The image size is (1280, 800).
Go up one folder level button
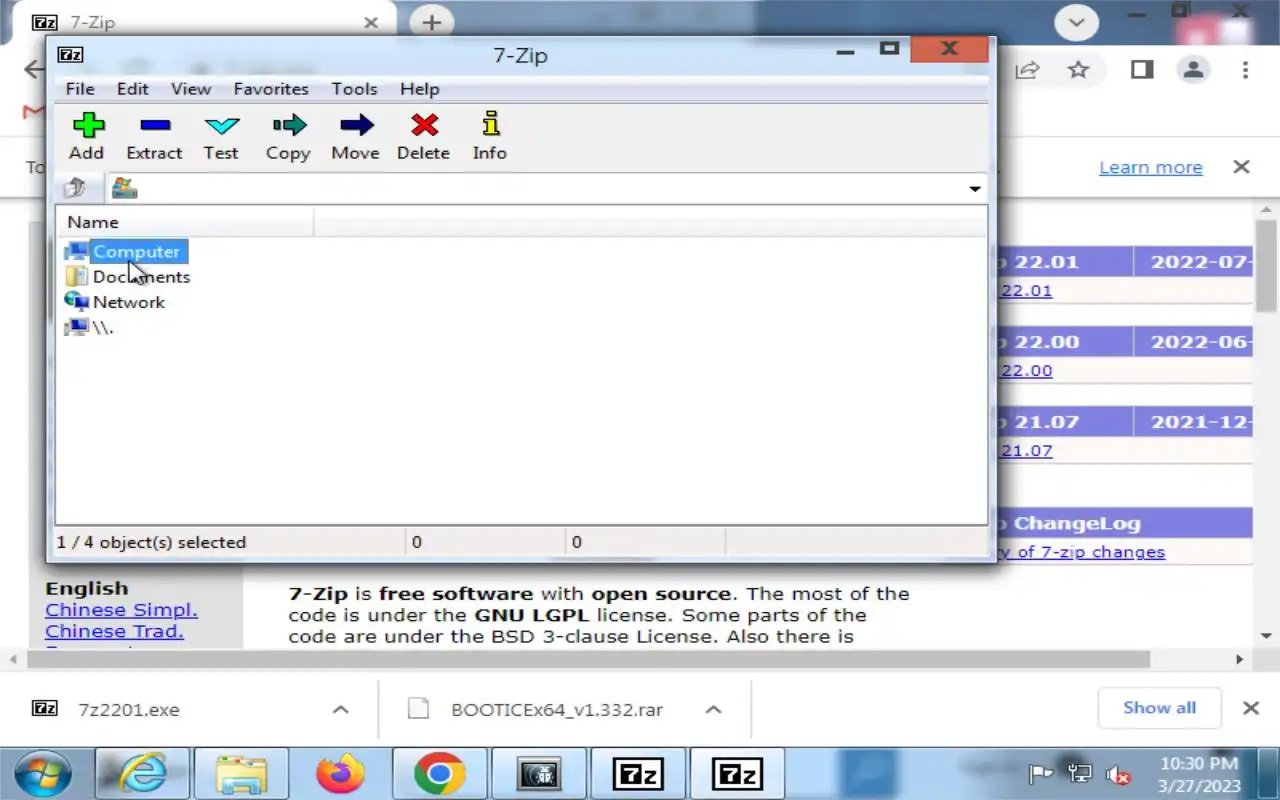point(75,188)
